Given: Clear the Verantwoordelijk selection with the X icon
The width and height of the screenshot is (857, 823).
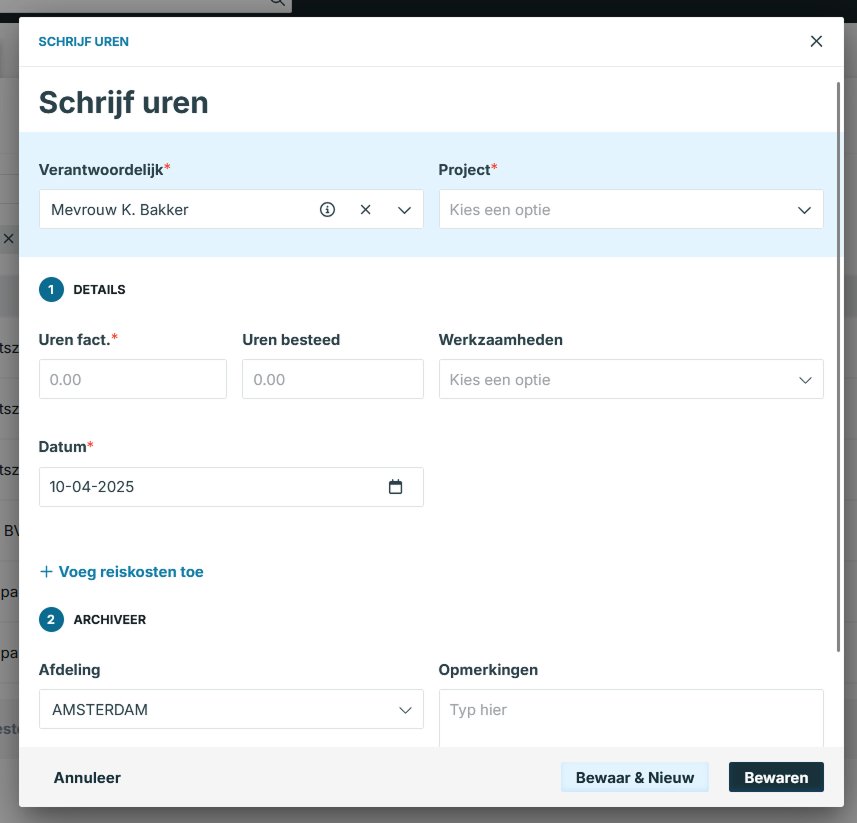Looking at the screenshot, I should [365, 210].
